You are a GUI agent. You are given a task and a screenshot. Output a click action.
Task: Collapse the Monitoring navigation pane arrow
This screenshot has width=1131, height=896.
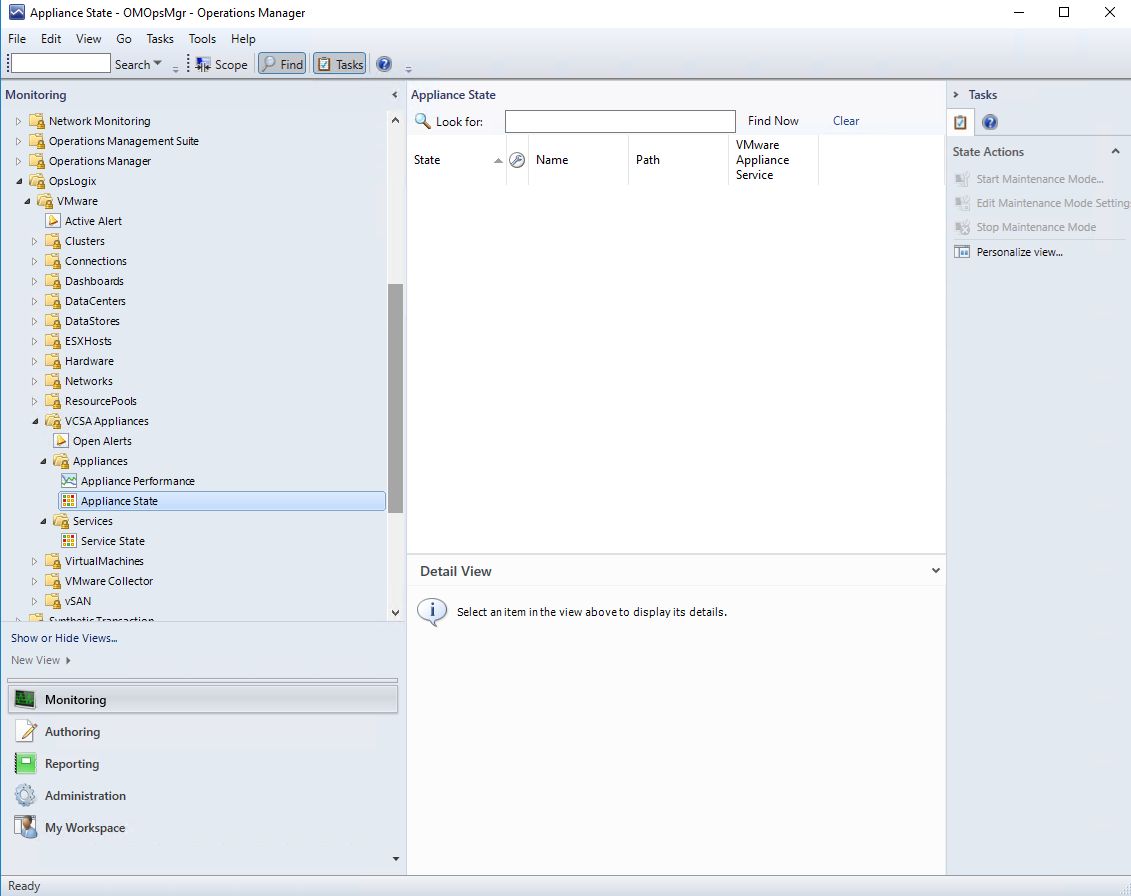[x=395, y=95]
